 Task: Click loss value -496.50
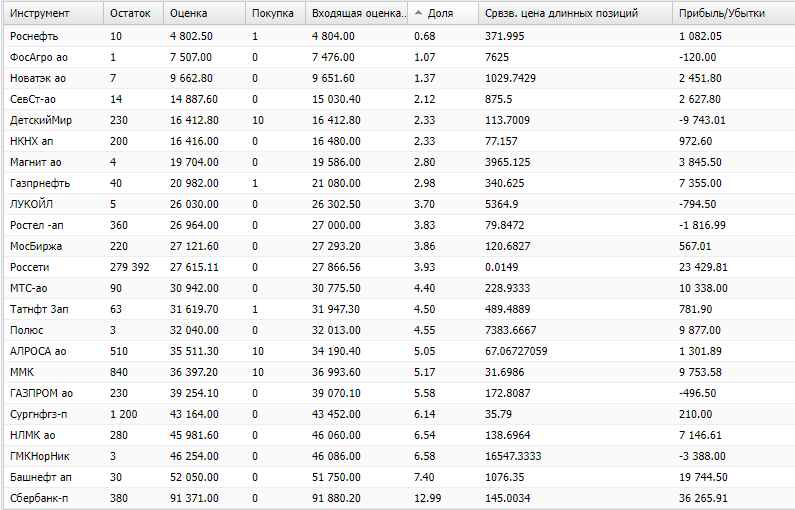[698, 393]
